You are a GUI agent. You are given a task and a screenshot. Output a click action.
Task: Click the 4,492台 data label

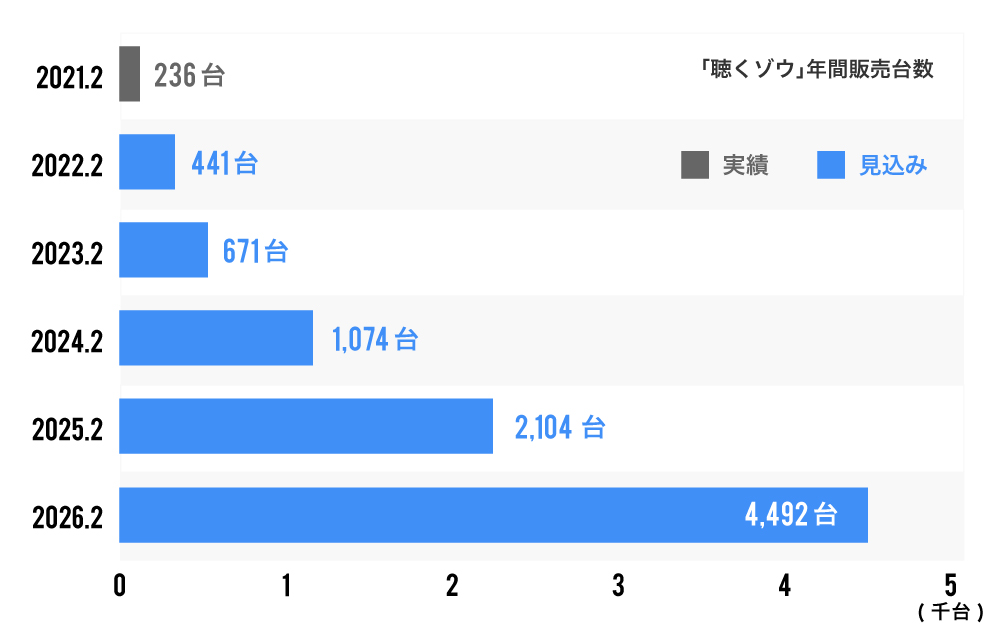click(x=791, y=516)
